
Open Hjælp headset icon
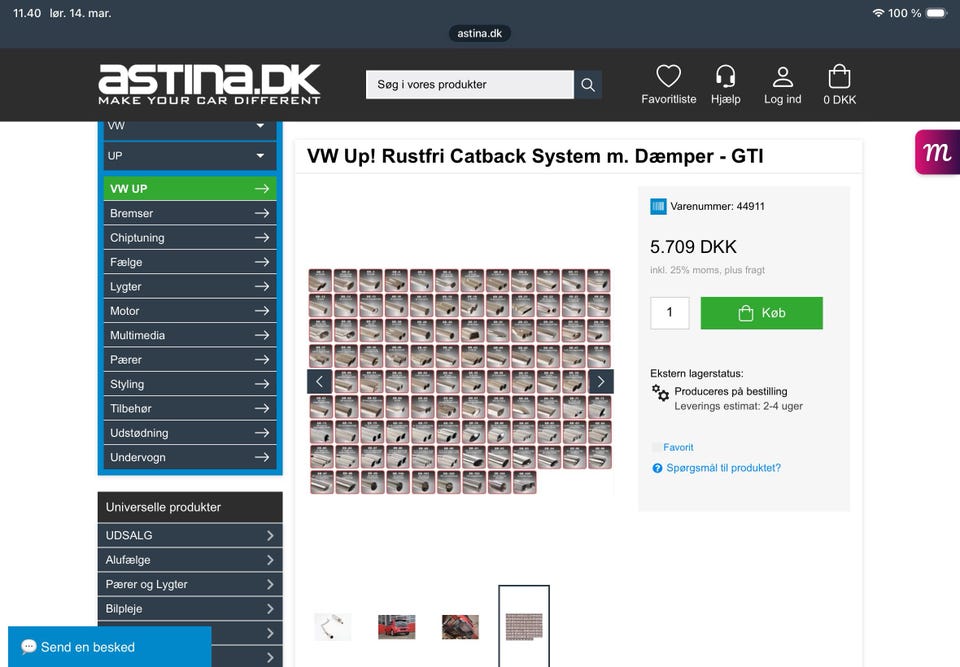click(x=726, y=77)
